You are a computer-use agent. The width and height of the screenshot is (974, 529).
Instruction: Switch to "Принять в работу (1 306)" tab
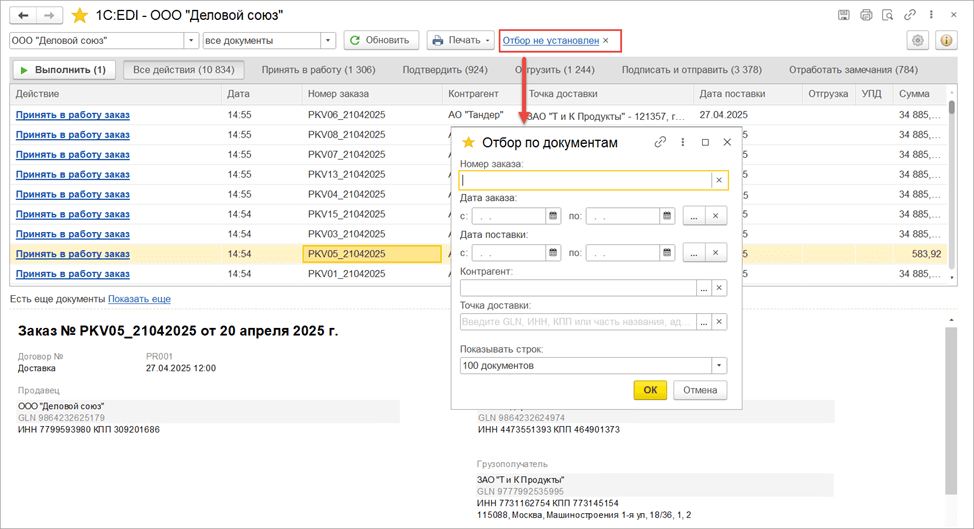pos(318,70)
